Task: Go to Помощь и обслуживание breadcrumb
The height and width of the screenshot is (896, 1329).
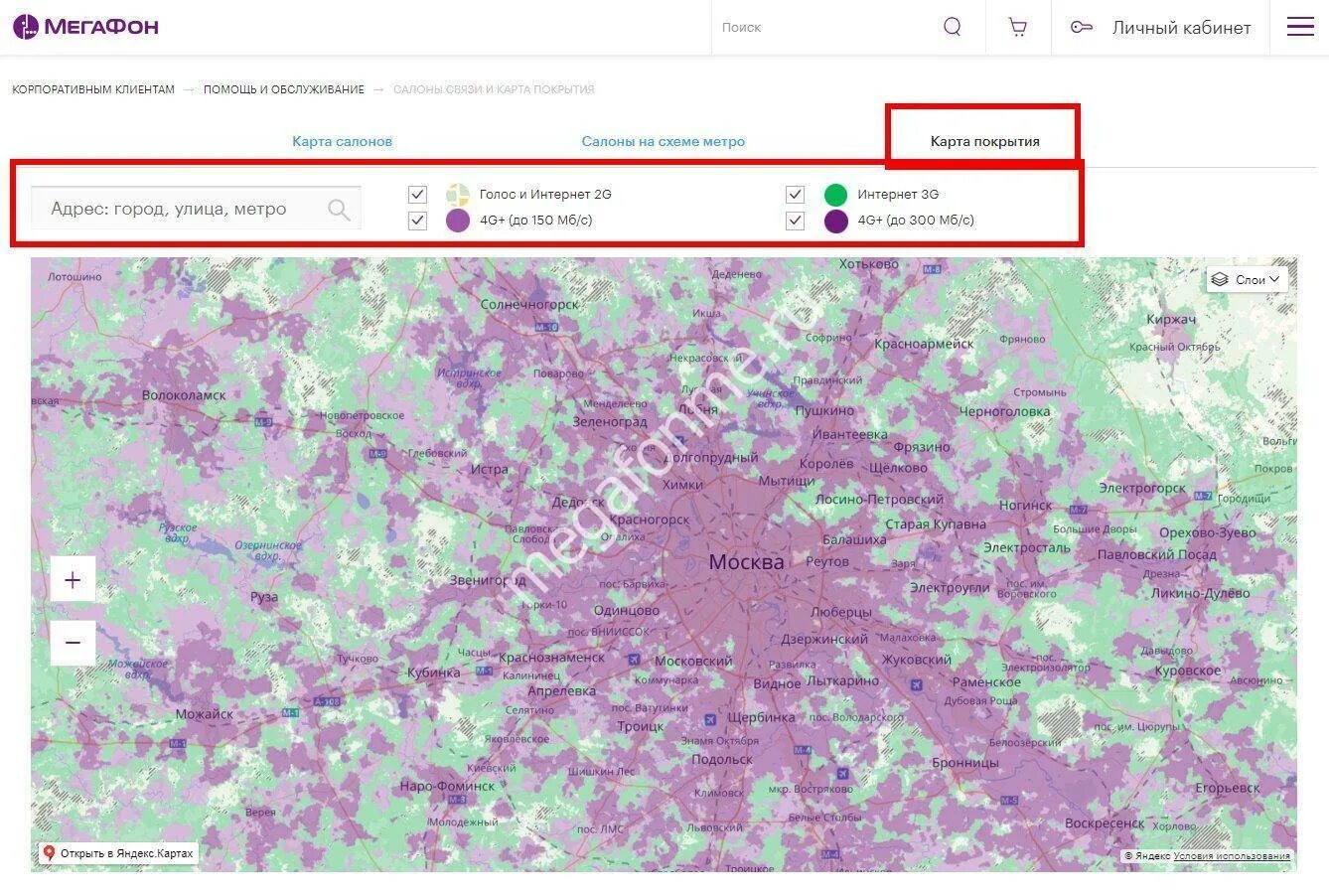Action: [284, 89]
